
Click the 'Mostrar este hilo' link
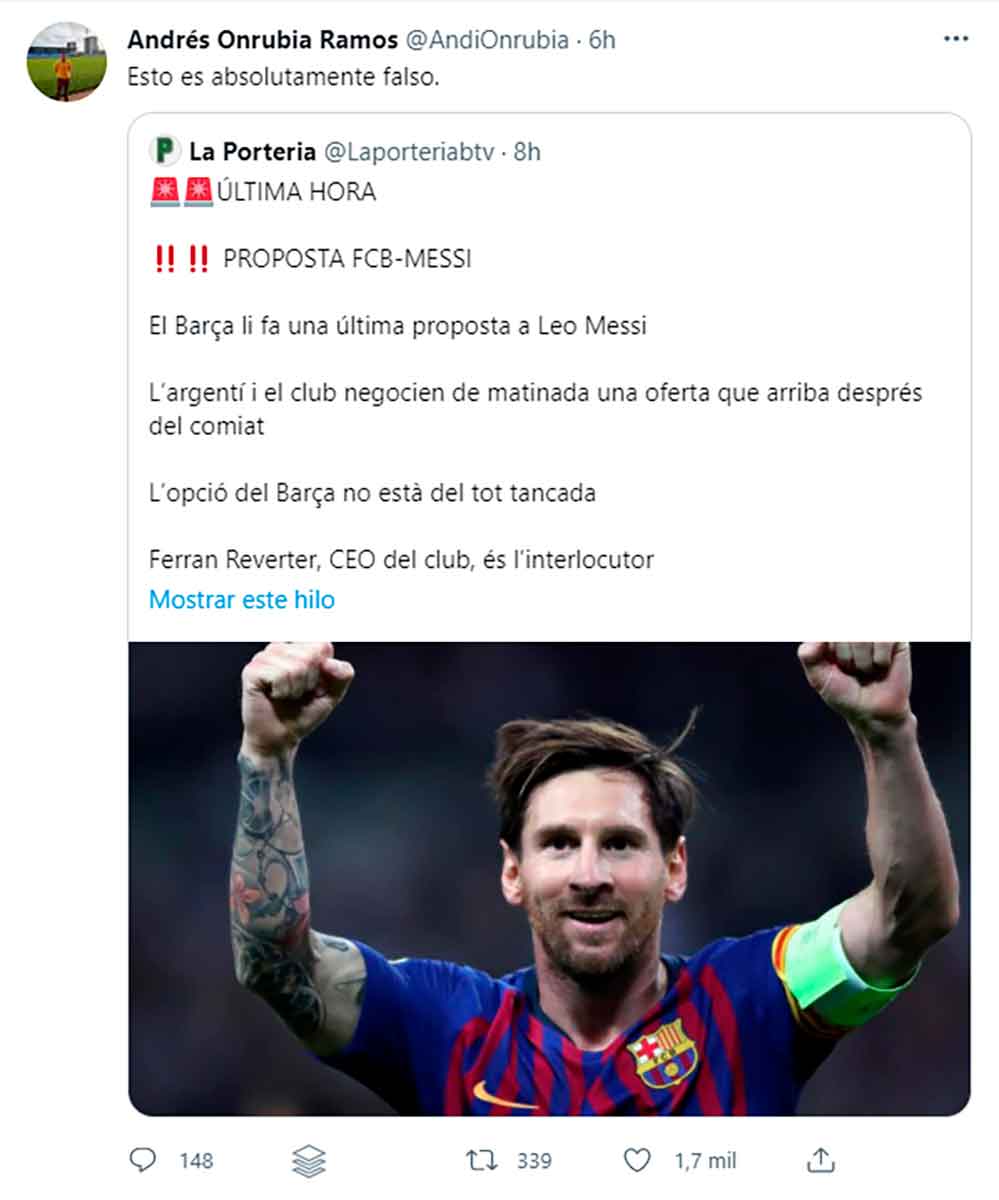tap(241, 600)
